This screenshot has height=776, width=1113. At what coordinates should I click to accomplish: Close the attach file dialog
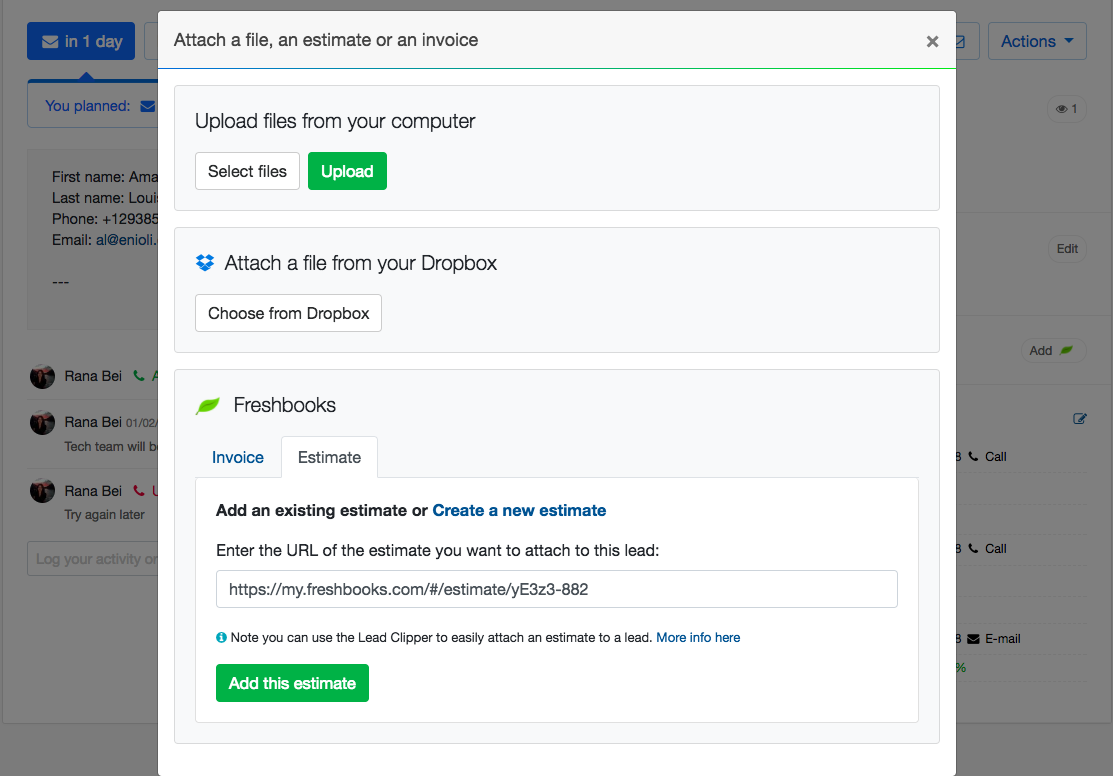932,41
